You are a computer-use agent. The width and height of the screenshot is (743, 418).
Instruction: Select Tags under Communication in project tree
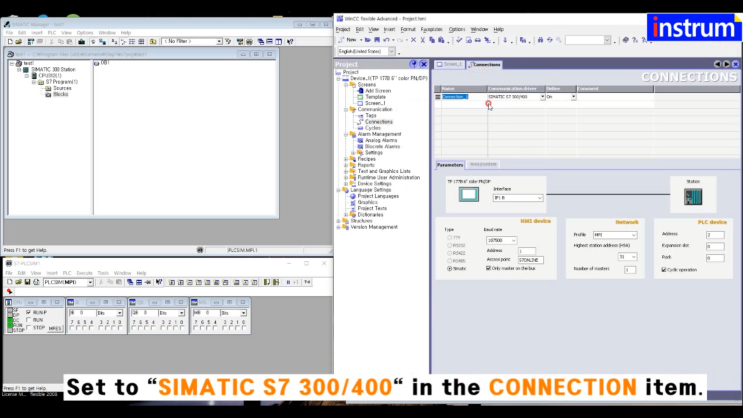click(x=371, y=115)
